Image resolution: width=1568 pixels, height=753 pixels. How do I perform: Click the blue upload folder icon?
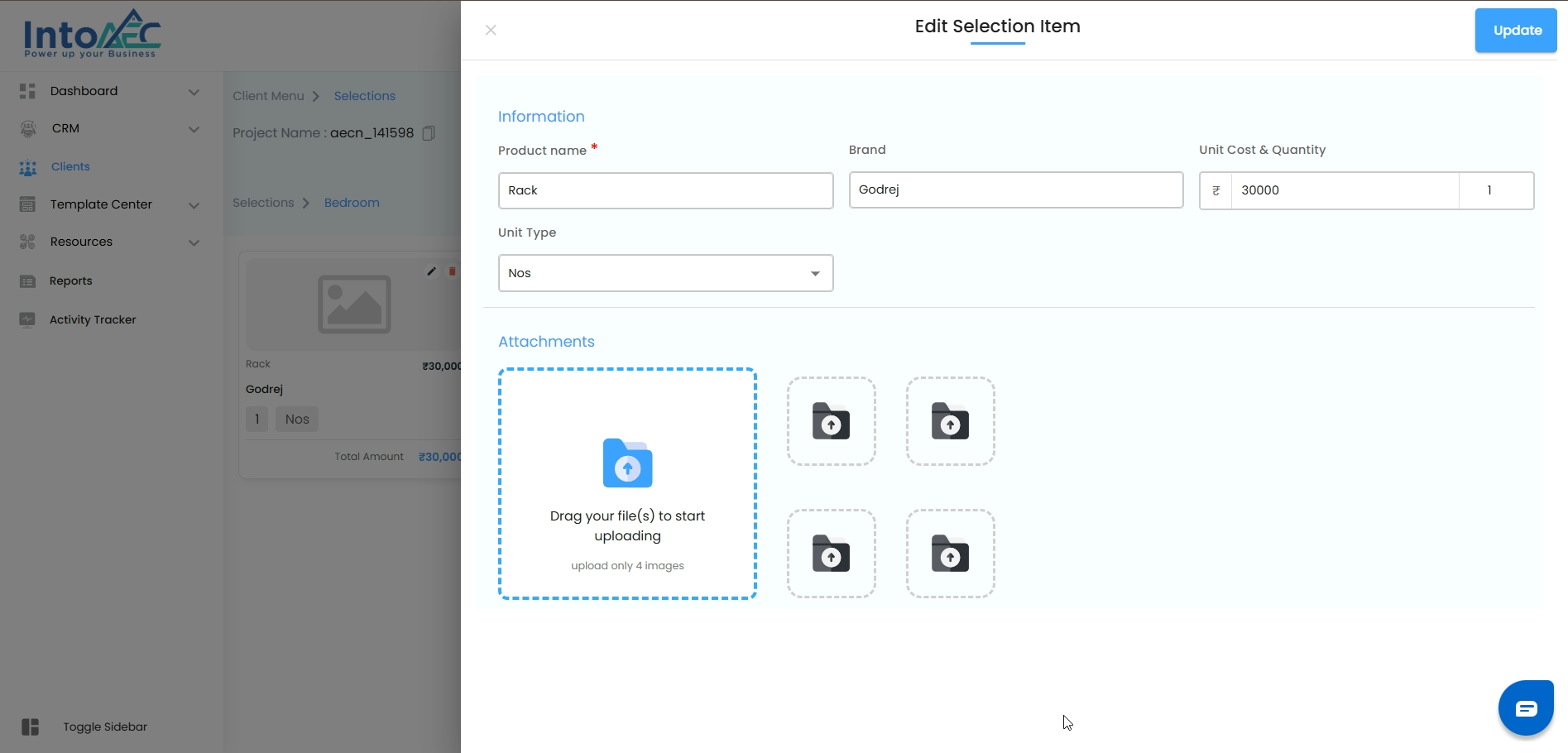coord(627,463)
